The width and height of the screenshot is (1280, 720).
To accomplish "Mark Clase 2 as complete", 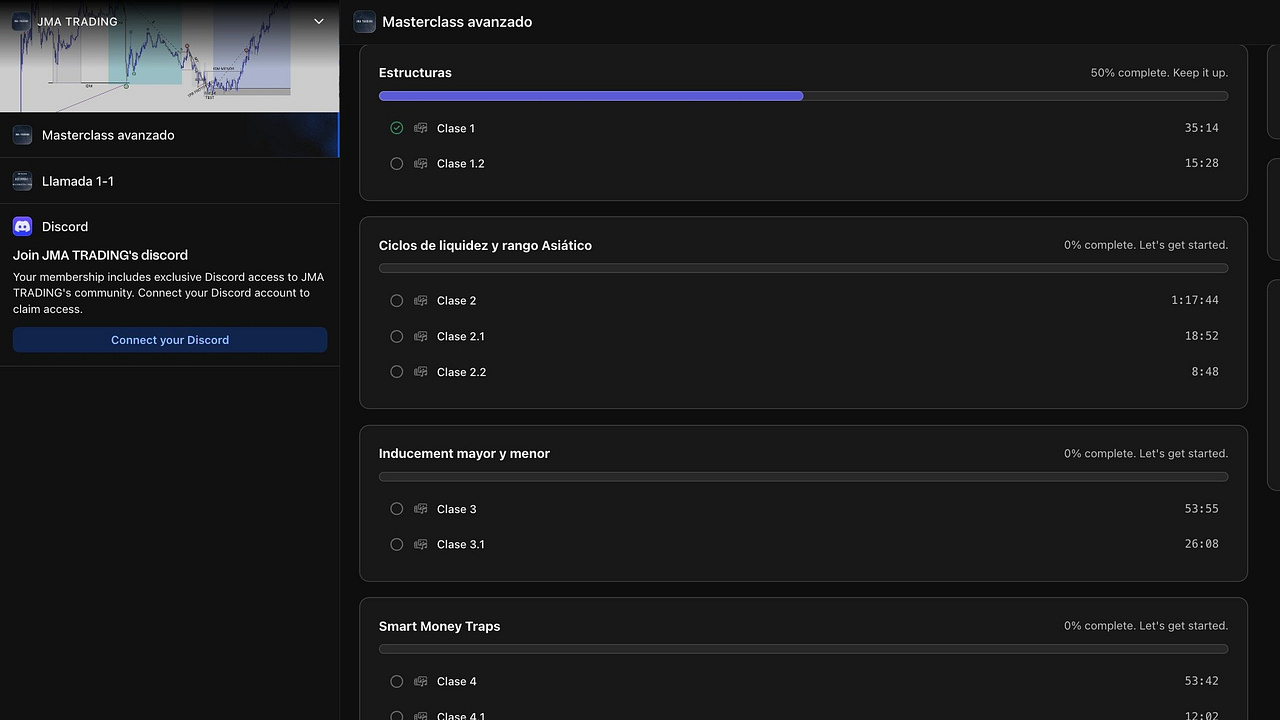I will click(397, 301).
